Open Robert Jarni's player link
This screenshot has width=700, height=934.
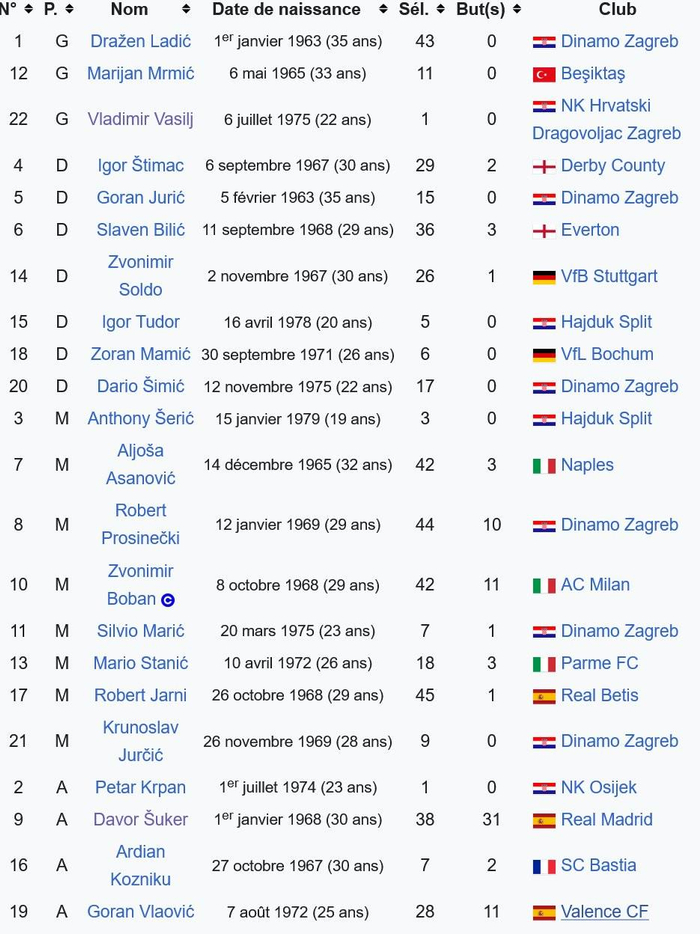click(x=140, y=695)
